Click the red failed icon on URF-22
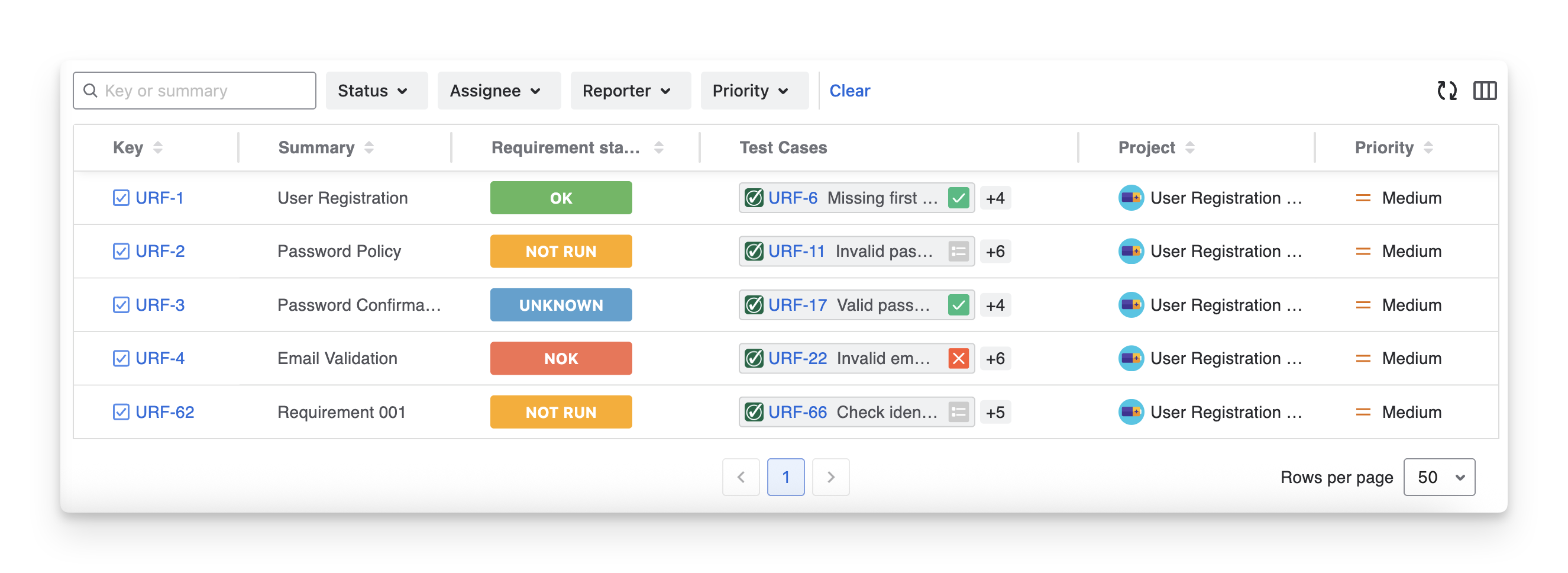The width and height of the screenshot is (1568, 573). click(958, 359)
